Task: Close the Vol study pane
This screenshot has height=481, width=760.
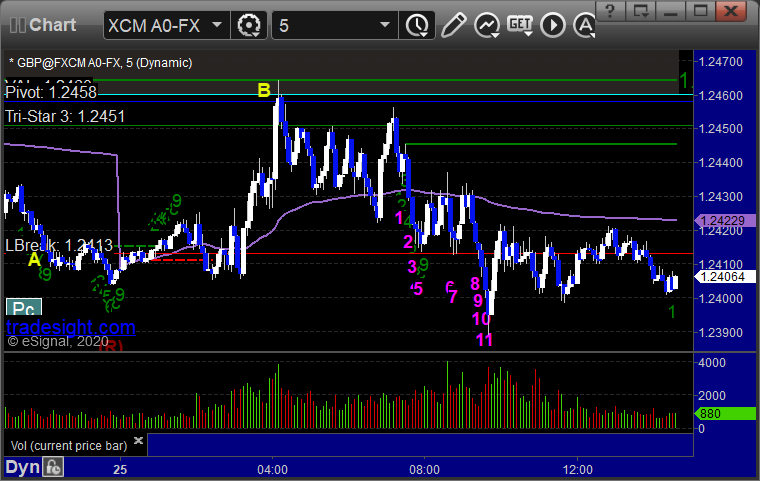Action: pos(138,440)
